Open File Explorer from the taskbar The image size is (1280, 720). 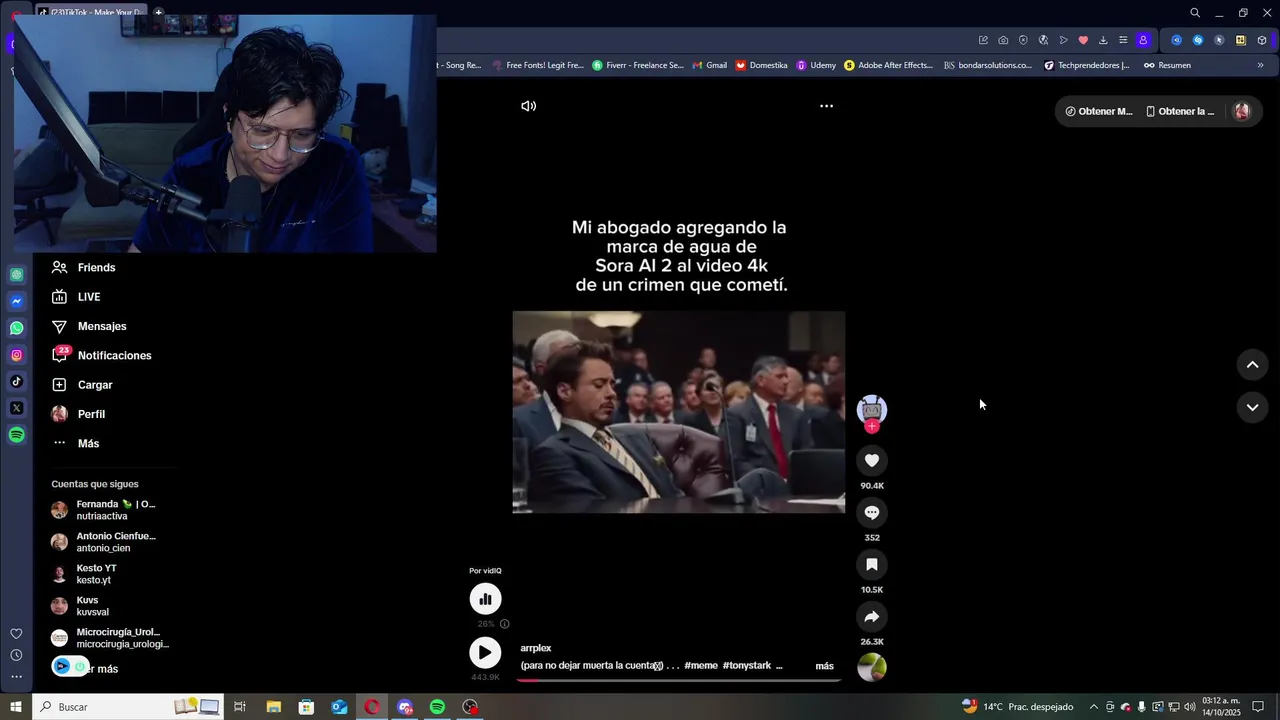coord(274,707)
